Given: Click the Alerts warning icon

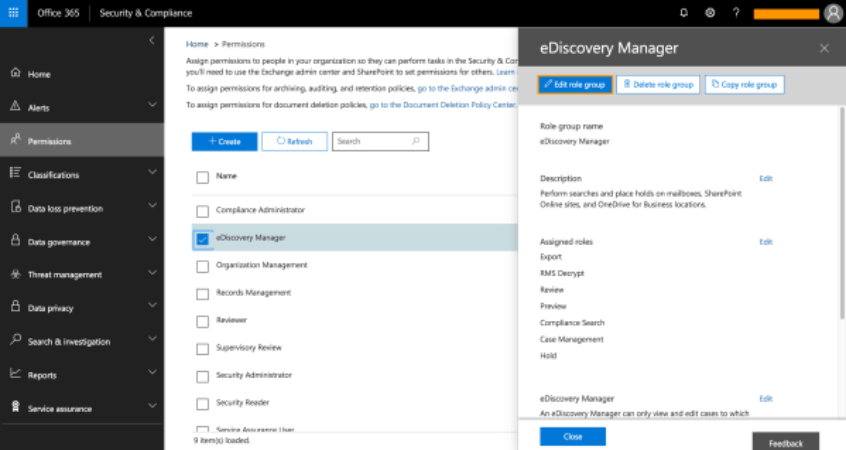Looking at the screenshot, I should coord(15,107).
